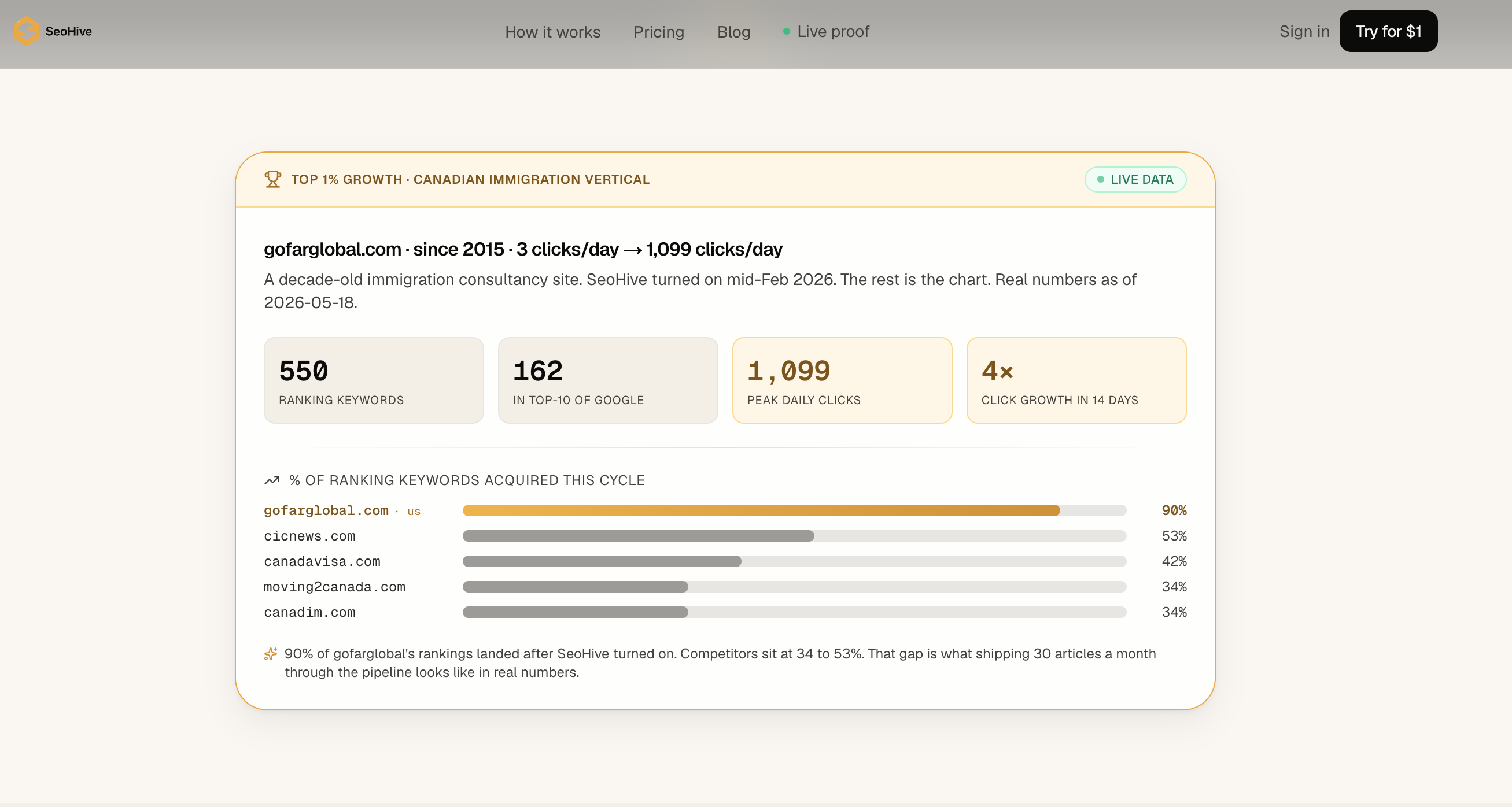
Task: Click the gofarglobal.com clicks/day headline
Action: (x=523, y=249)
